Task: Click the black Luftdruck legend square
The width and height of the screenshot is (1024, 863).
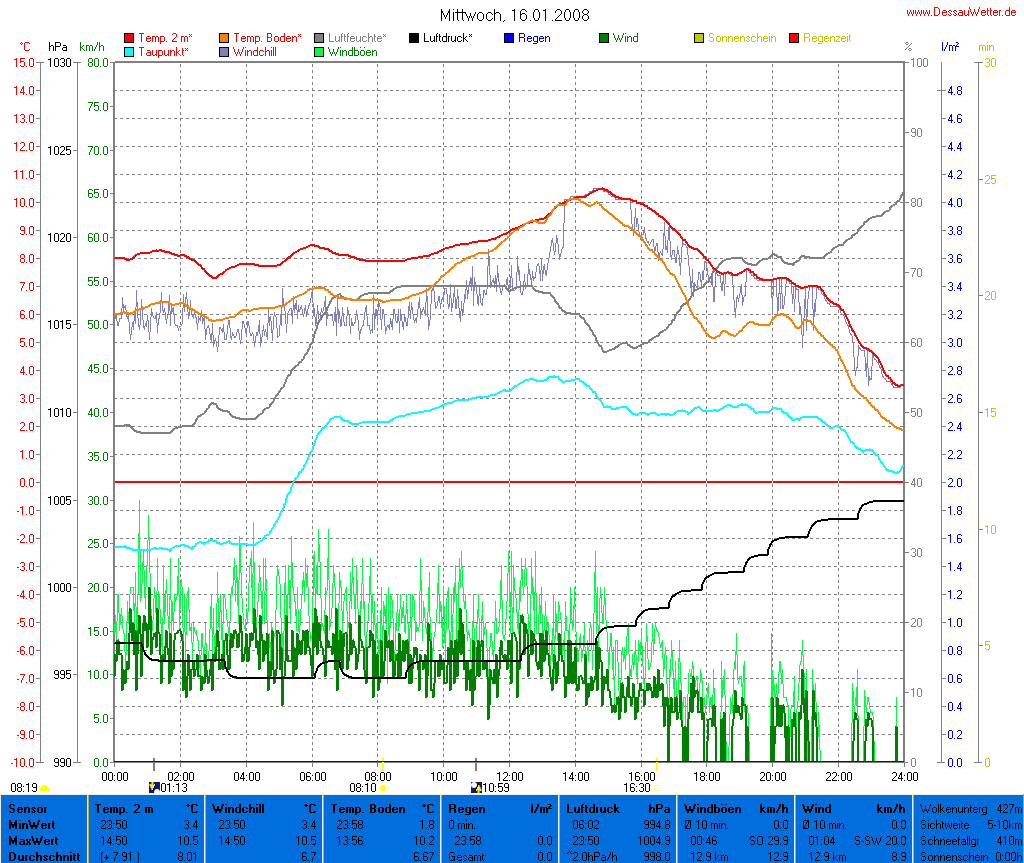Action: tap(414, 38)
